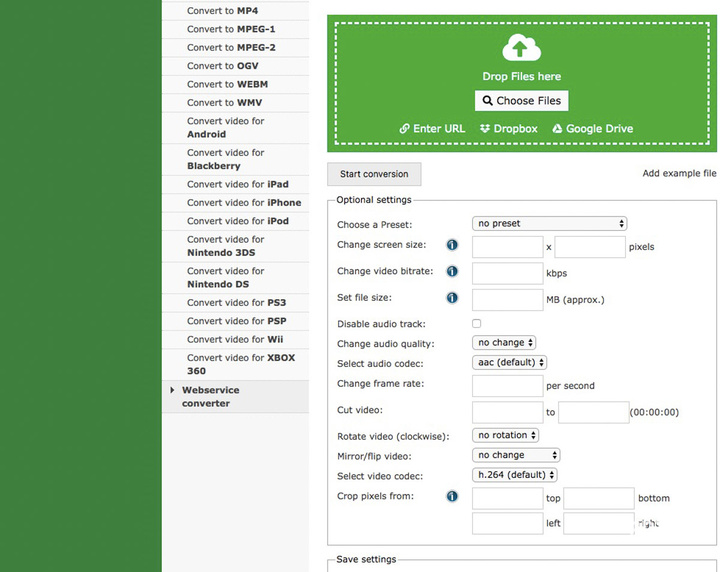
Task: Open info icon for Change screen size
Action: tap(452, 245)
